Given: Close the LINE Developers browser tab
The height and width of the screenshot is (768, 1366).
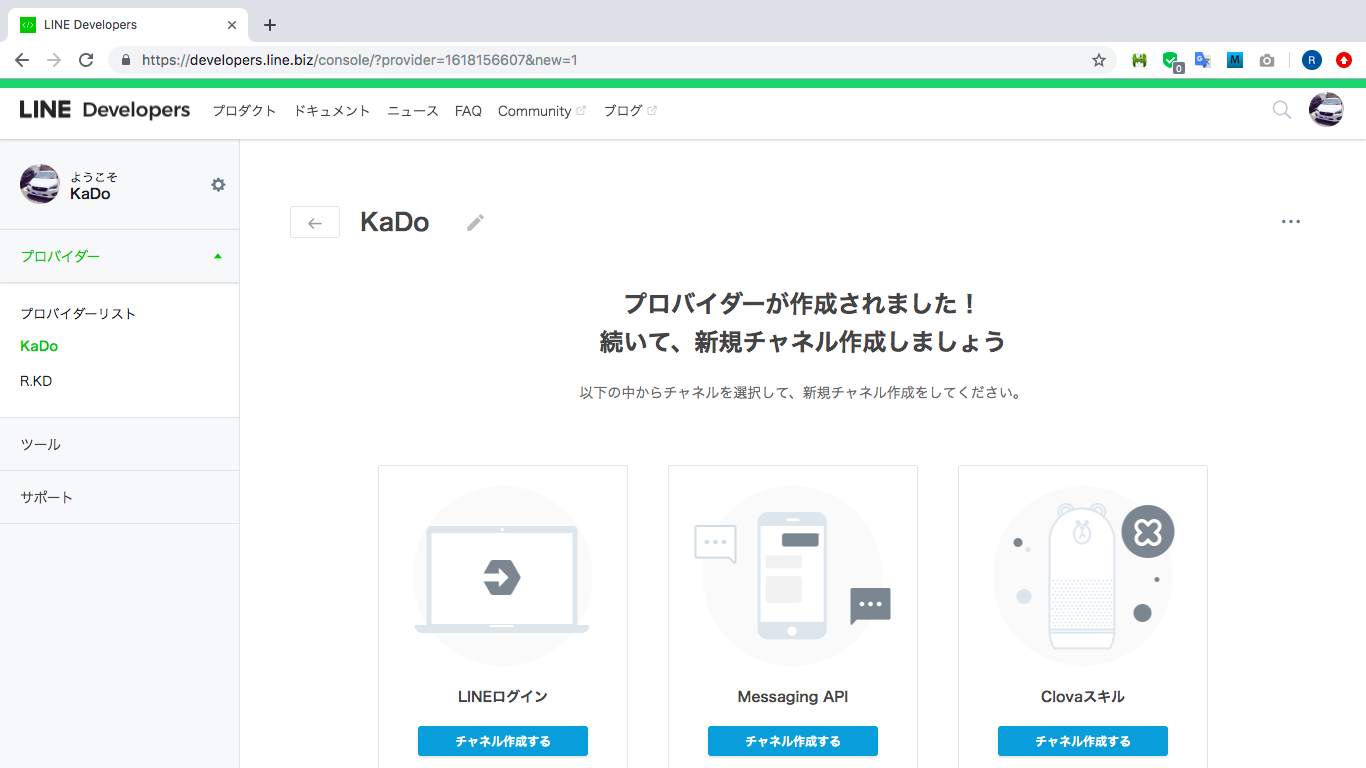Looking at the screenshot, I should pyautogui.click(x=232, y=25).
